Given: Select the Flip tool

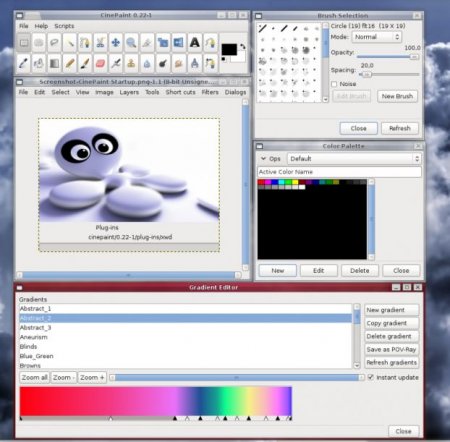Looking at the screenshot, I should pos(178,43).
